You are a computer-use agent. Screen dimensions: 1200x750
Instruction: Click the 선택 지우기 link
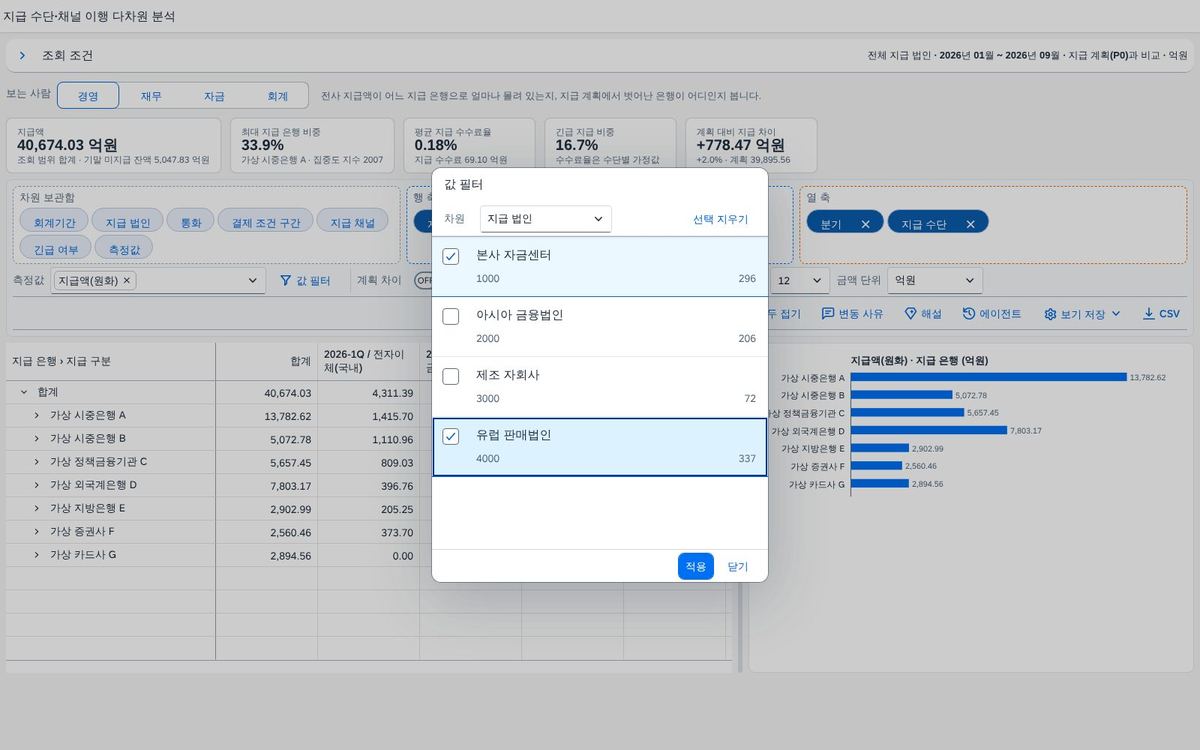(x=720, y=219)
